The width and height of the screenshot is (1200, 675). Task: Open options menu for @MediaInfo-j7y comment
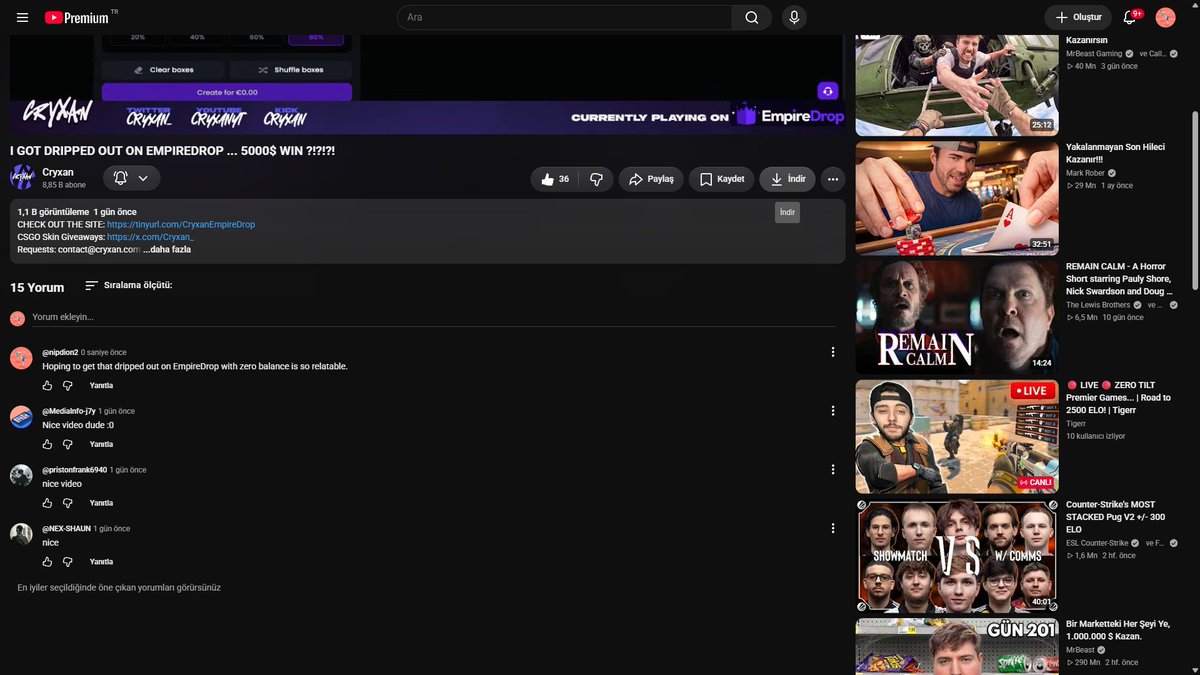[833, 411]
